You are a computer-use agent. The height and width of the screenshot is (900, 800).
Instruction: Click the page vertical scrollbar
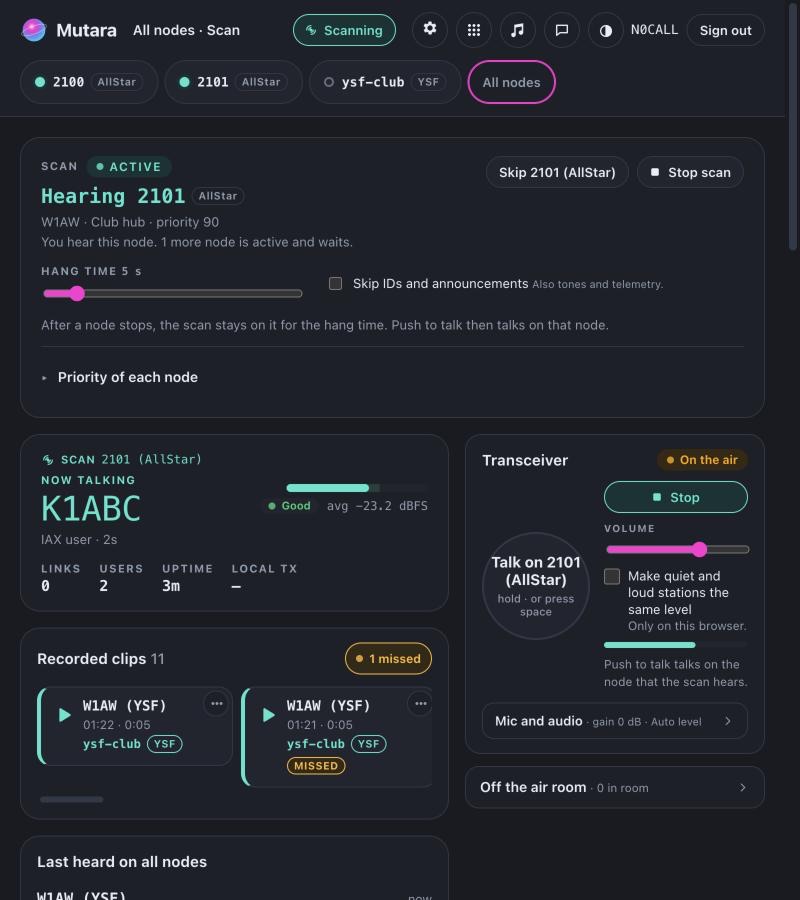[x=793, y=126]
